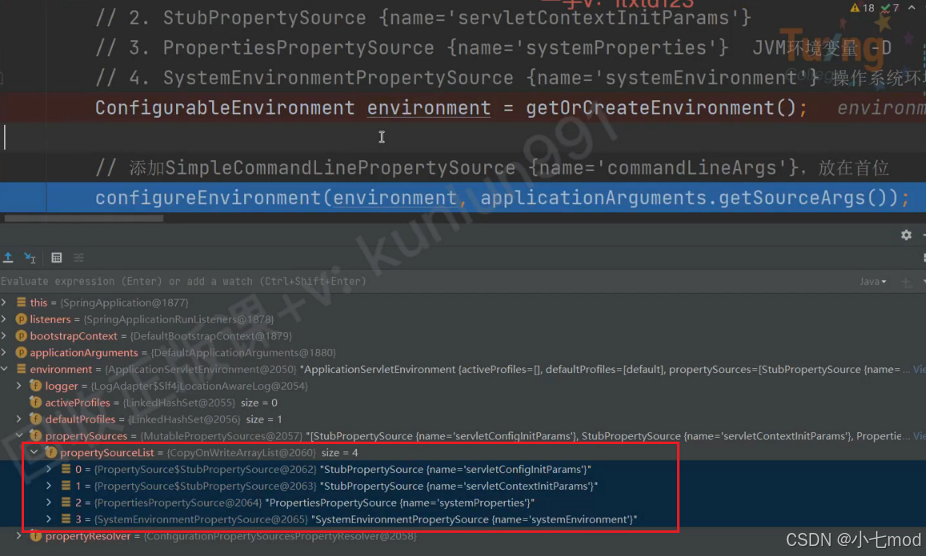The height and width of the screenshot is (556, 926).
Task: Click the element icon of list item 2
Action: (x=66, y=502)
